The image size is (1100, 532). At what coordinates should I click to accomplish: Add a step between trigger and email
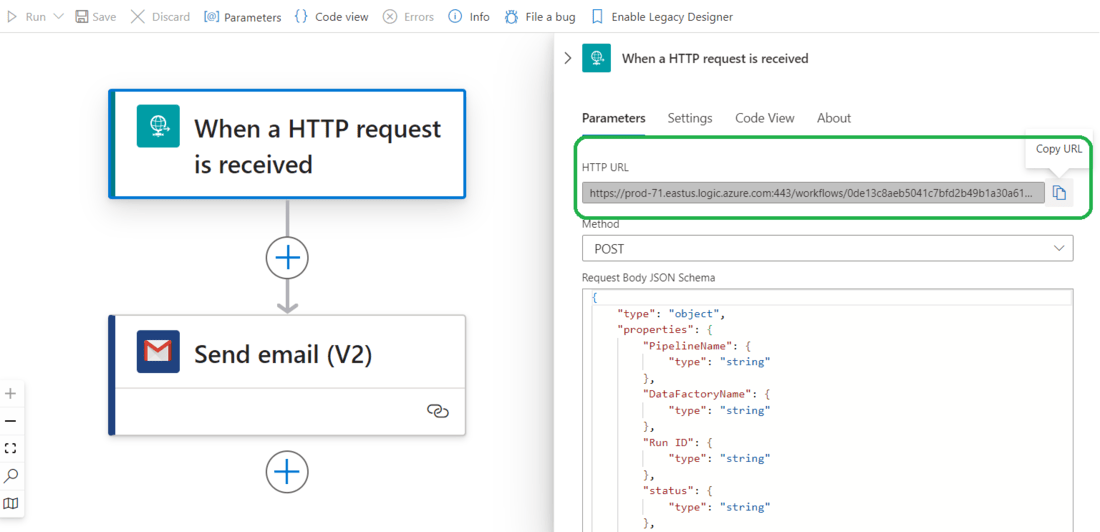[x=287, y=258]
